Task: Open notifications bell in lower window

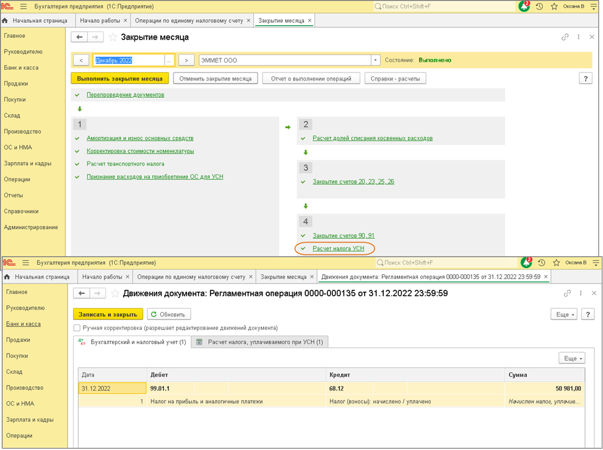Action: [x=526, y=262]
